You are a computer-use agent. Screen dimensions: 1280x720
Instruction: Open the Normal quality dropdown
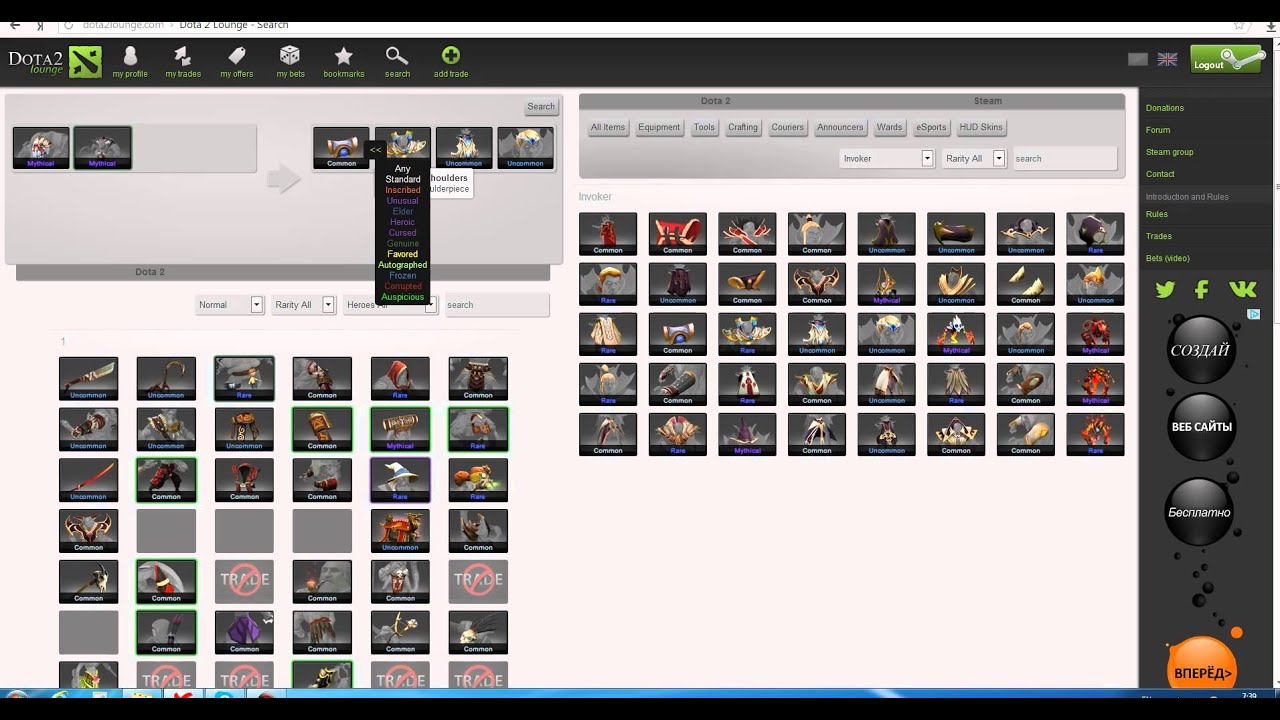point(229,305)
